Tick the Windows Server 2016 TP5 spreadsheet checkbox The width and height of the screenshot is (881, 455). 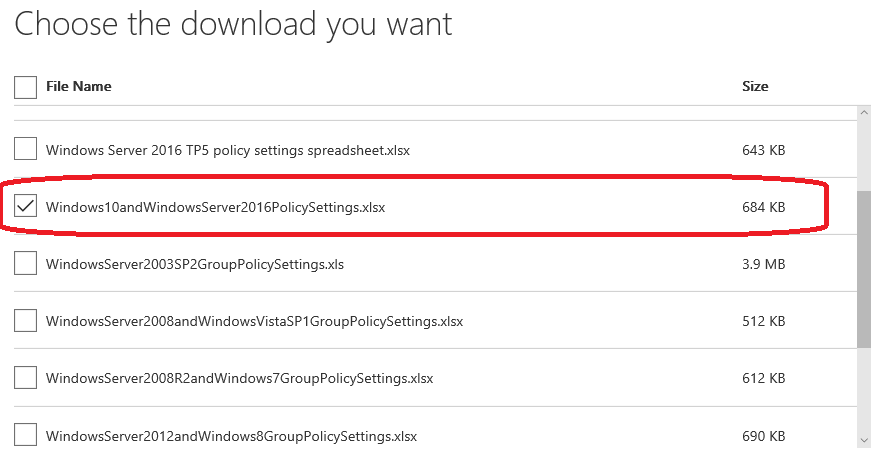(25, 150)
